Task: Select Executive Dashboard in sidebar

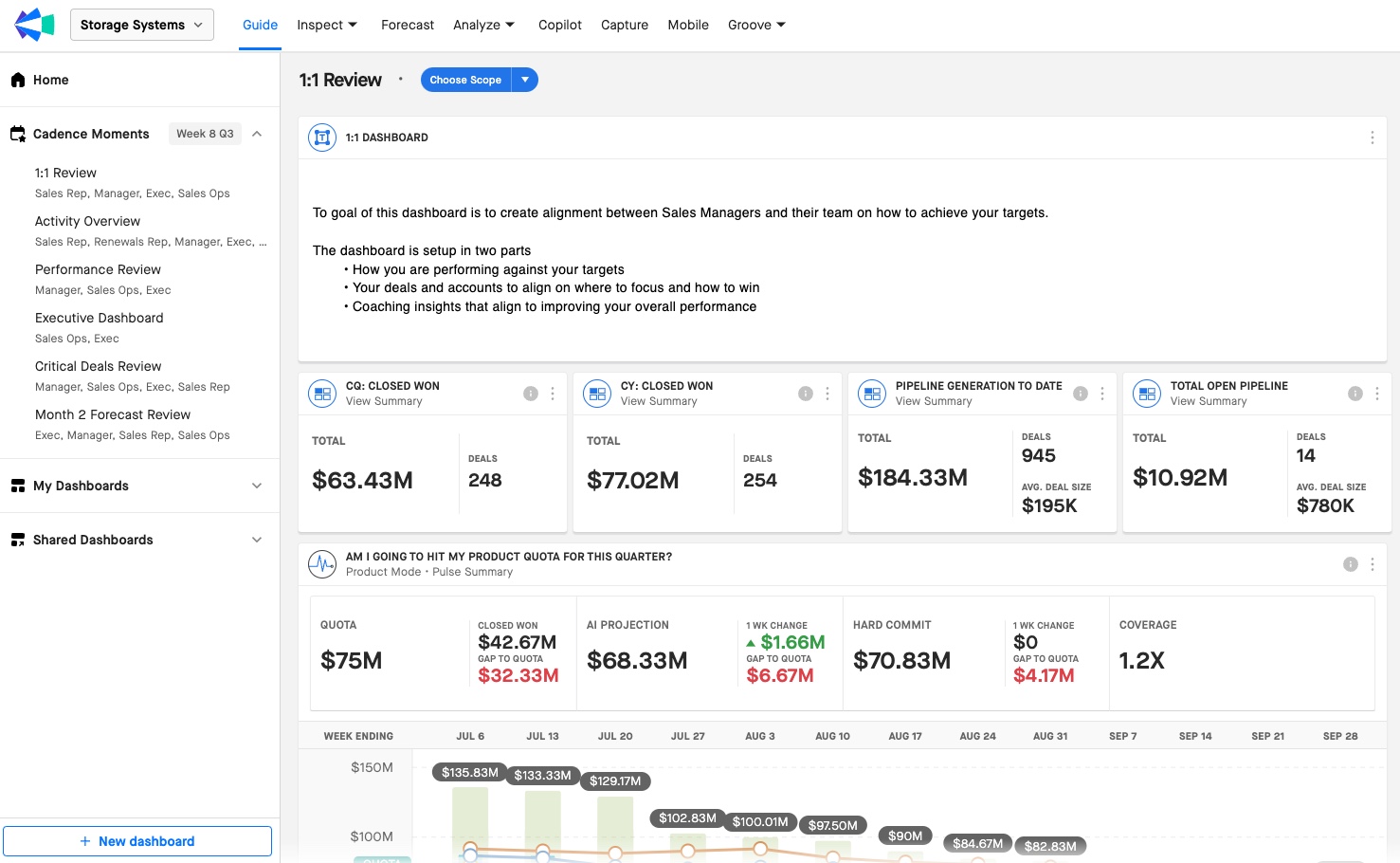Action: point(100,318)
